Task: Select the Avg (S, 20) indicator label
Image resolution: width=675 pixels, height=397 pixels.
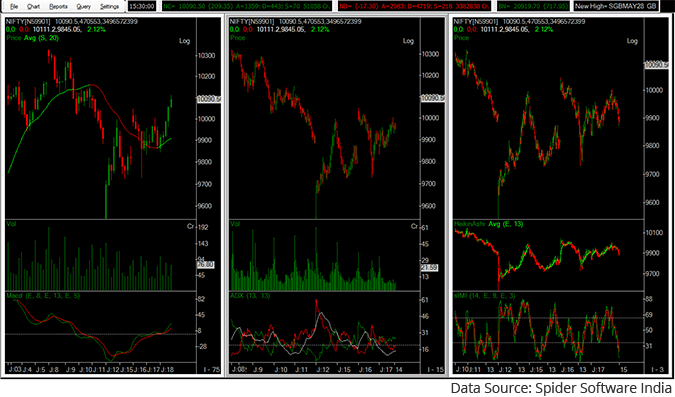Action: point(41,38)
